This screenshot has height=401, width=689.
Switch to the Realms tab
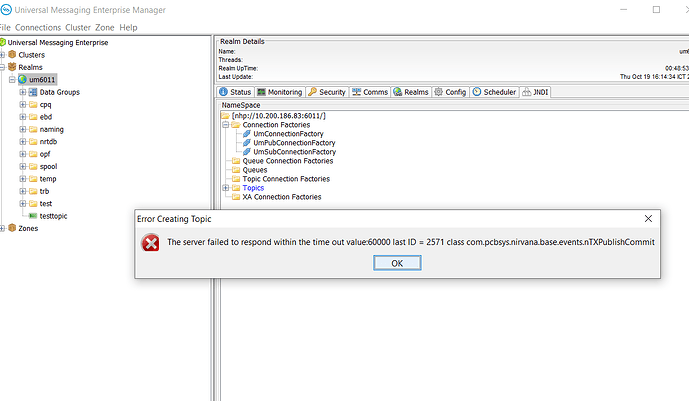(x=411, y=92)
